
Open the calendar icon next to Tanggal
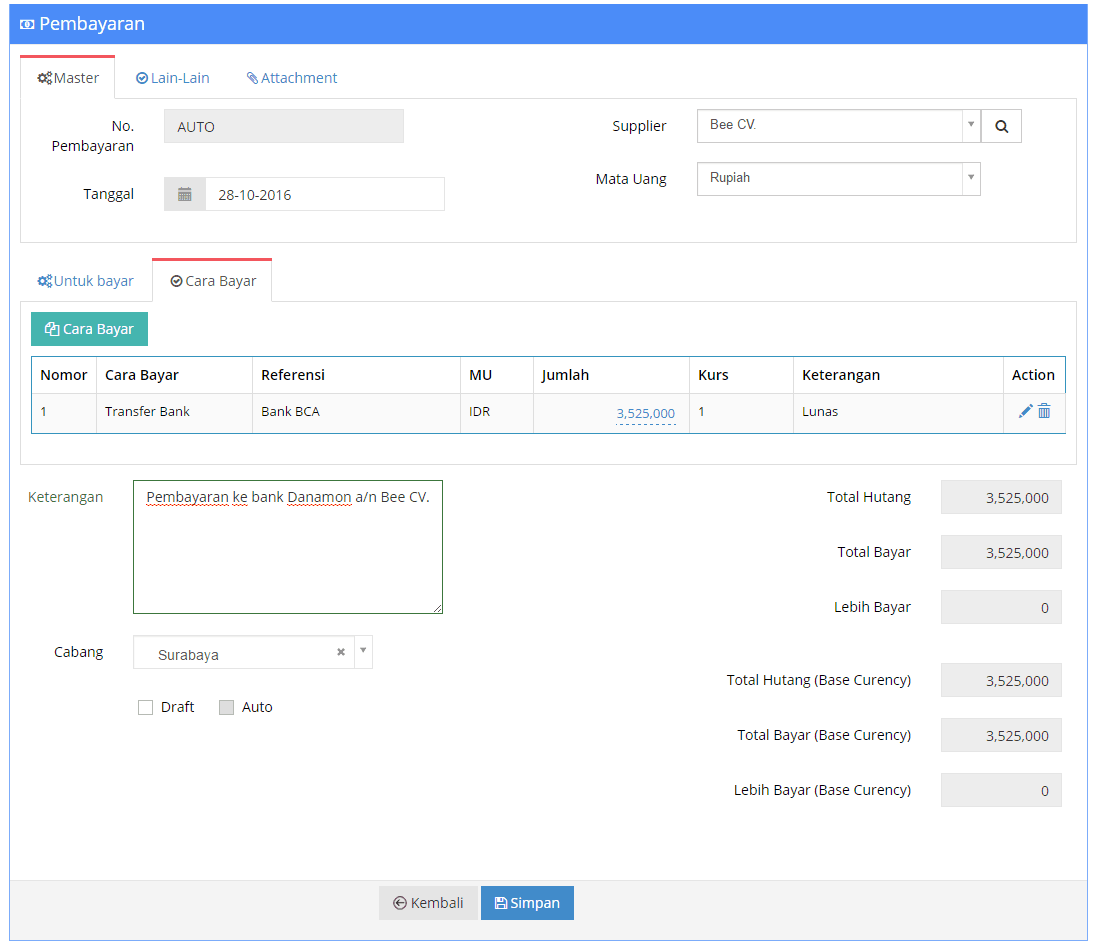coord(185,194)
